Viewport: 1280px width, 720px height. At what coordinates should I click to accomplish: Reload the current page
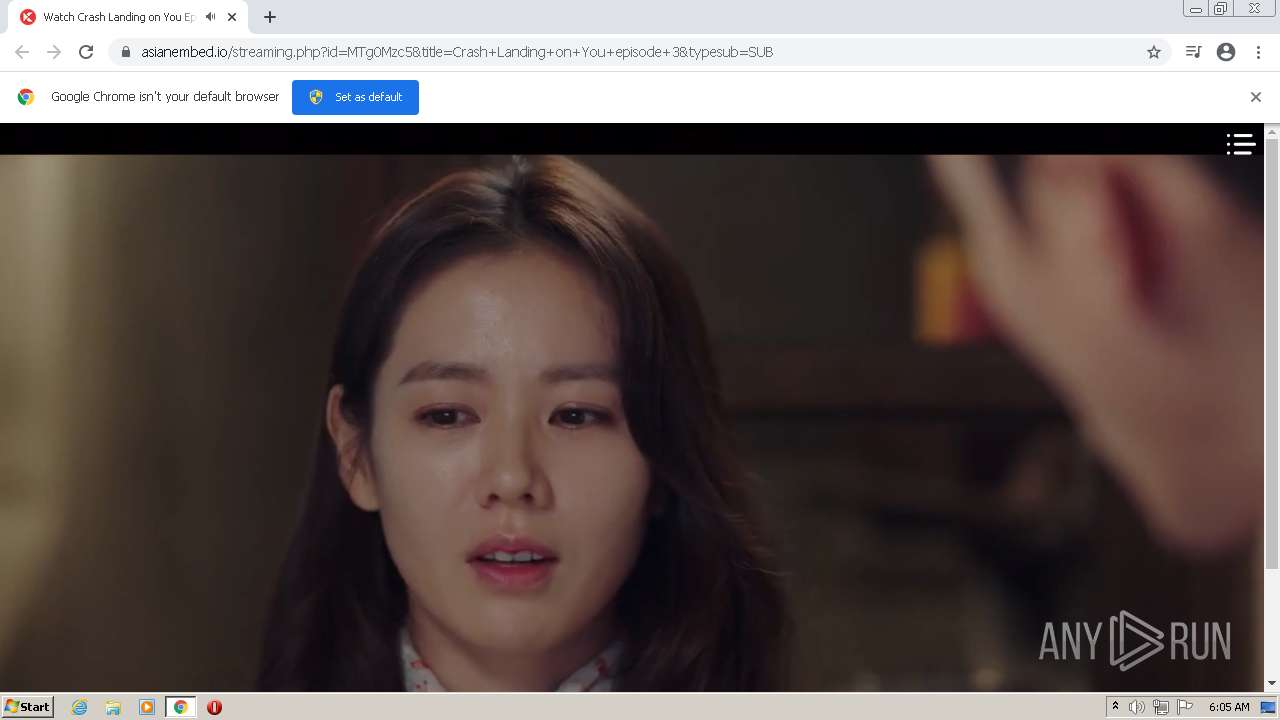click(86, 52)
